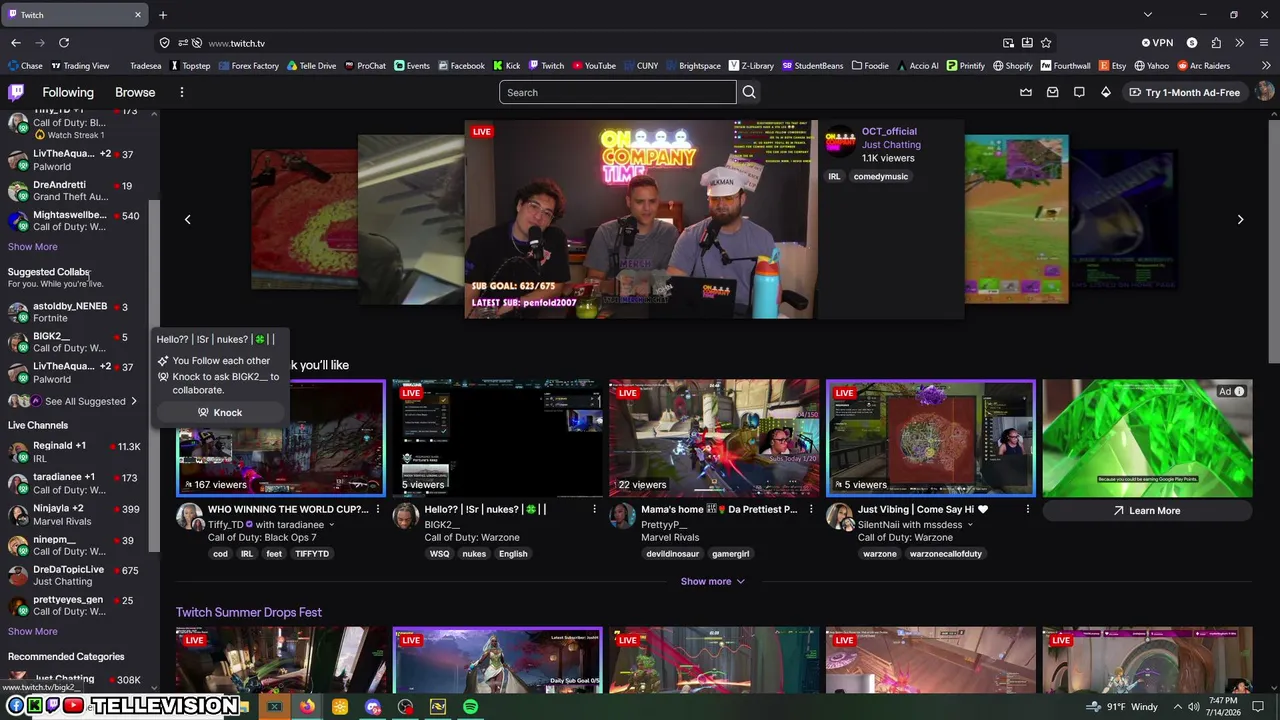Screen dimensions: 1280x720
Task: Select the Twitch browser tab
Action: [x=75, y=15]
